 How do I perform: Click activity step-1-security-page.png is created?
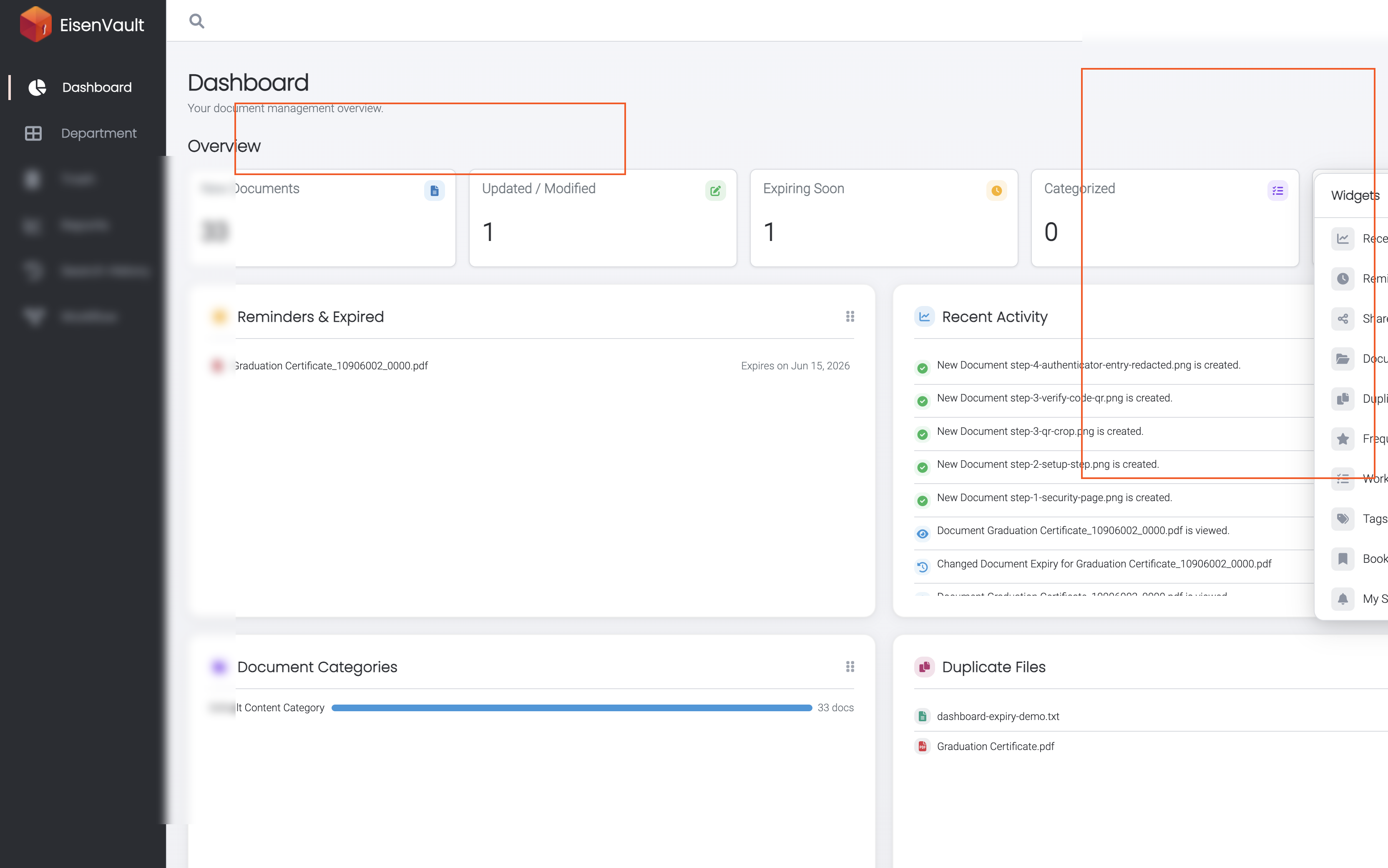pyautogui.click(x=1054, y=497)
